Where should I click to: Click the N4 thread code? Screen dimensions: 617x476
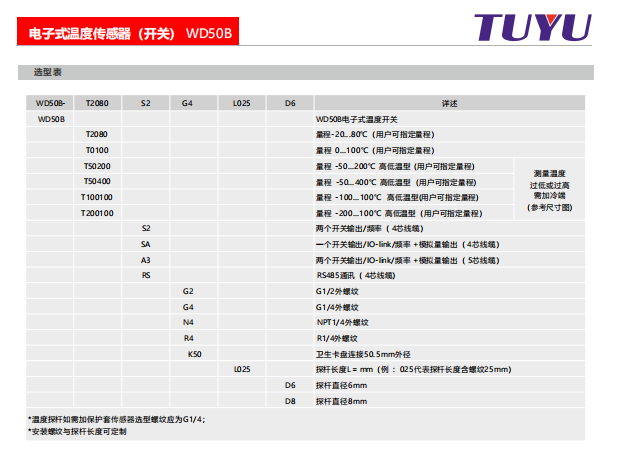[x=187, y=322]
